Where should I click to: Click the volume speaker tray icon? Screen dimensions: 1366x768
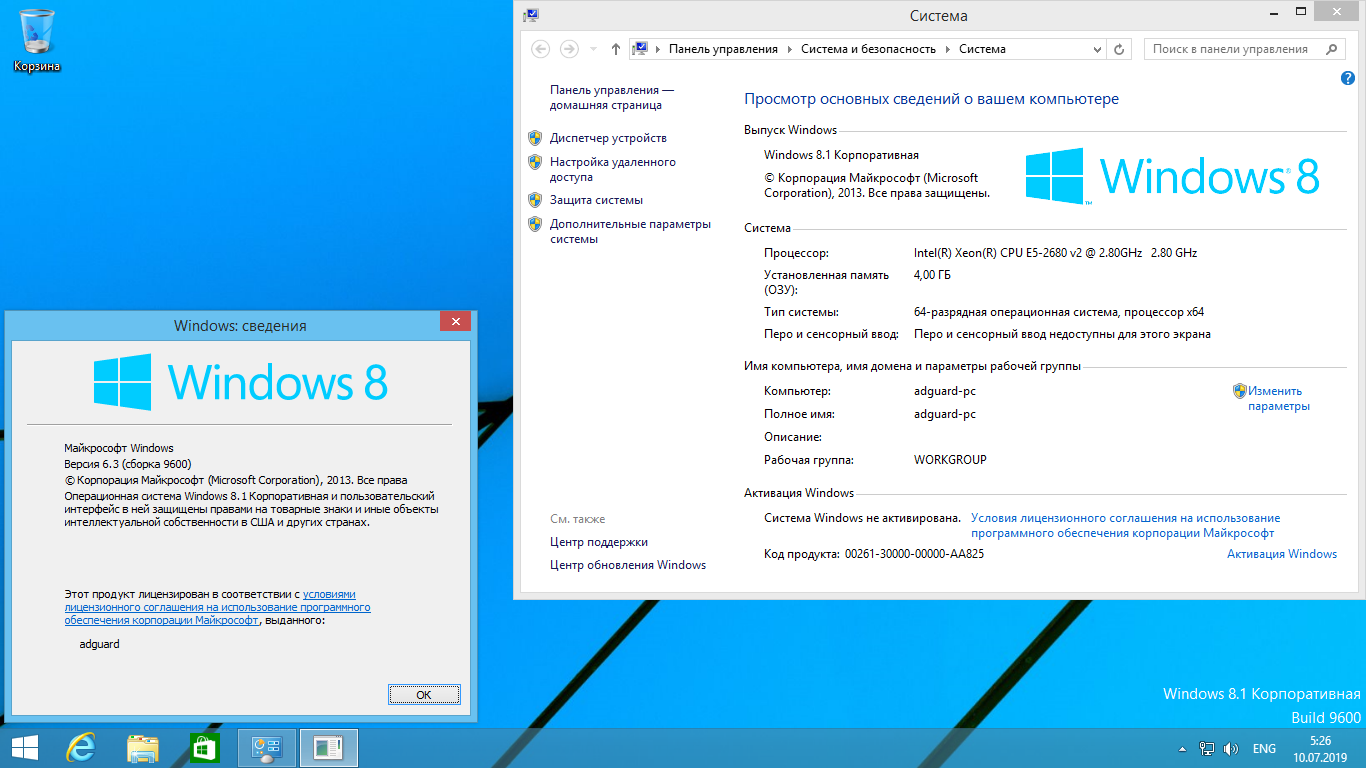click(1231, 749)
